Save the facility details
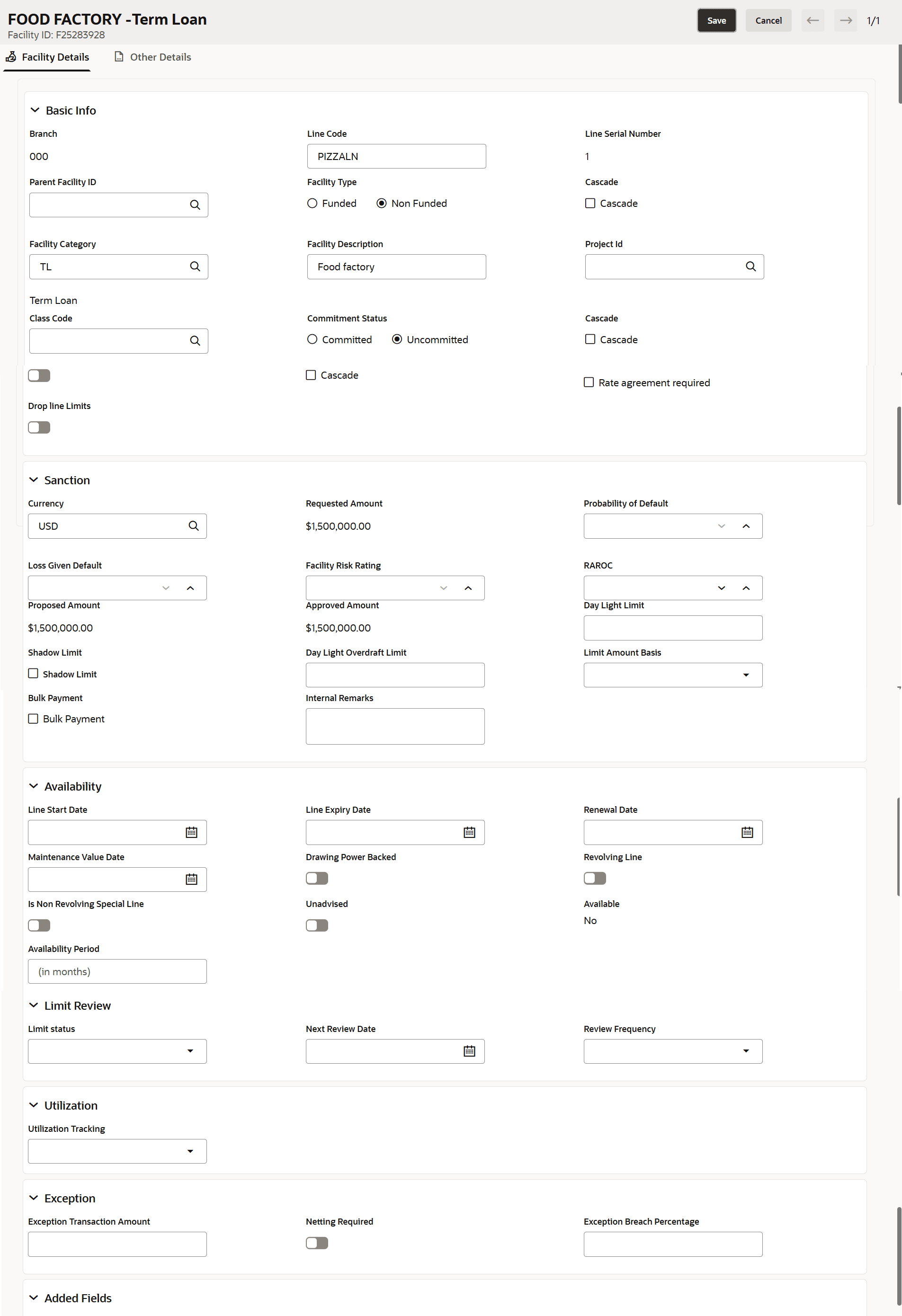The height and width of the screenshot is (1316, 902). (x=716, y=20)
